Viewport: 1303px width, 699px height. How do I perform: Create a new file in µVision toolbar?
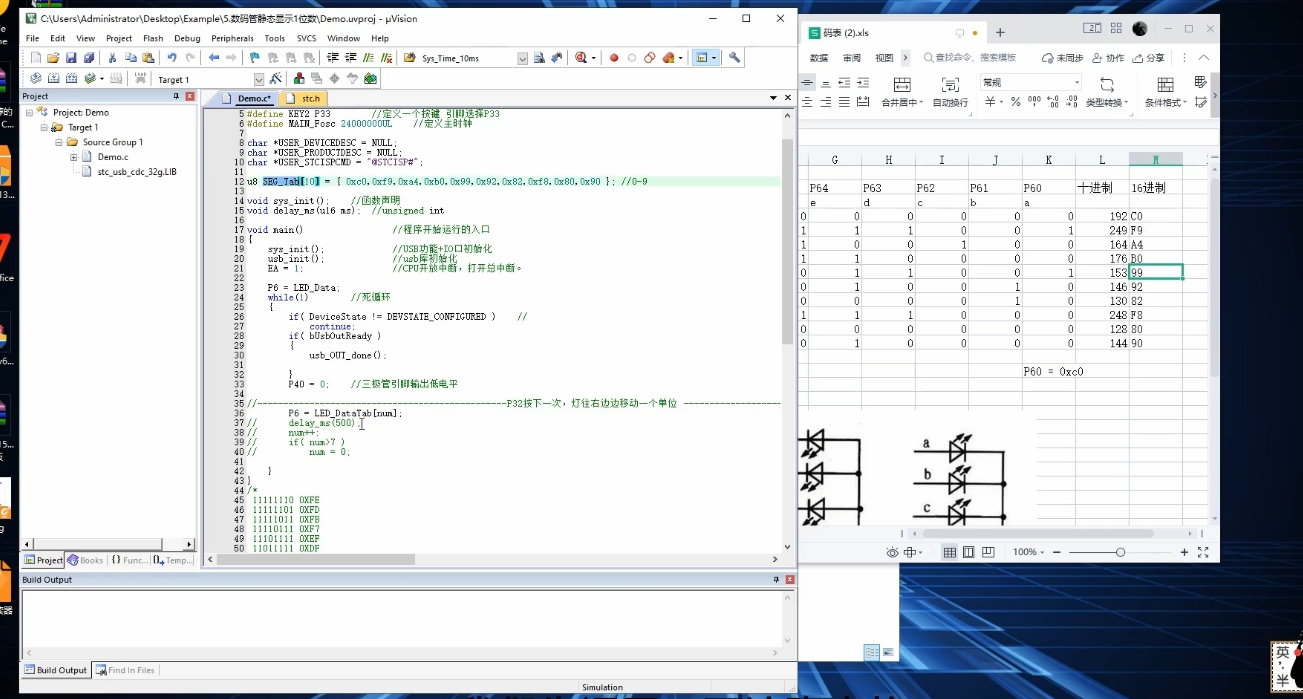35,58
